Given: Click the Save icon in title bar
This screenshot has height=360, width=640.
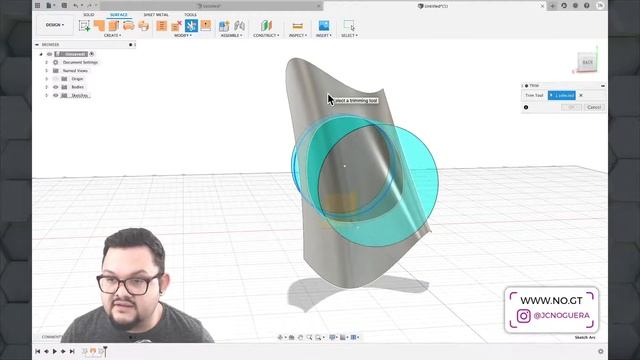Looking at the screenshot, I should (x=64, y=6).
